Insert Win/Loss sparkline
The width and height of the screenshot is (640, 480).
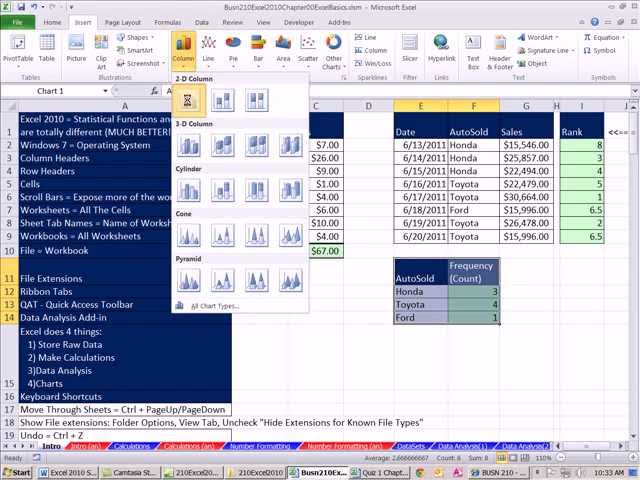373,63
